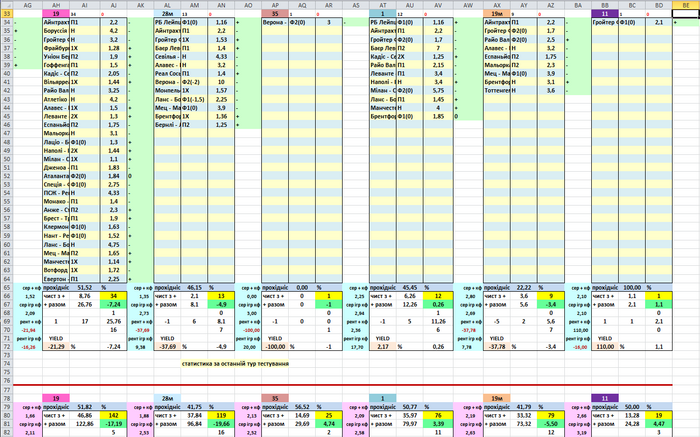700x437 pixels.
Task: Select column header AK
Action: [141, 5]
